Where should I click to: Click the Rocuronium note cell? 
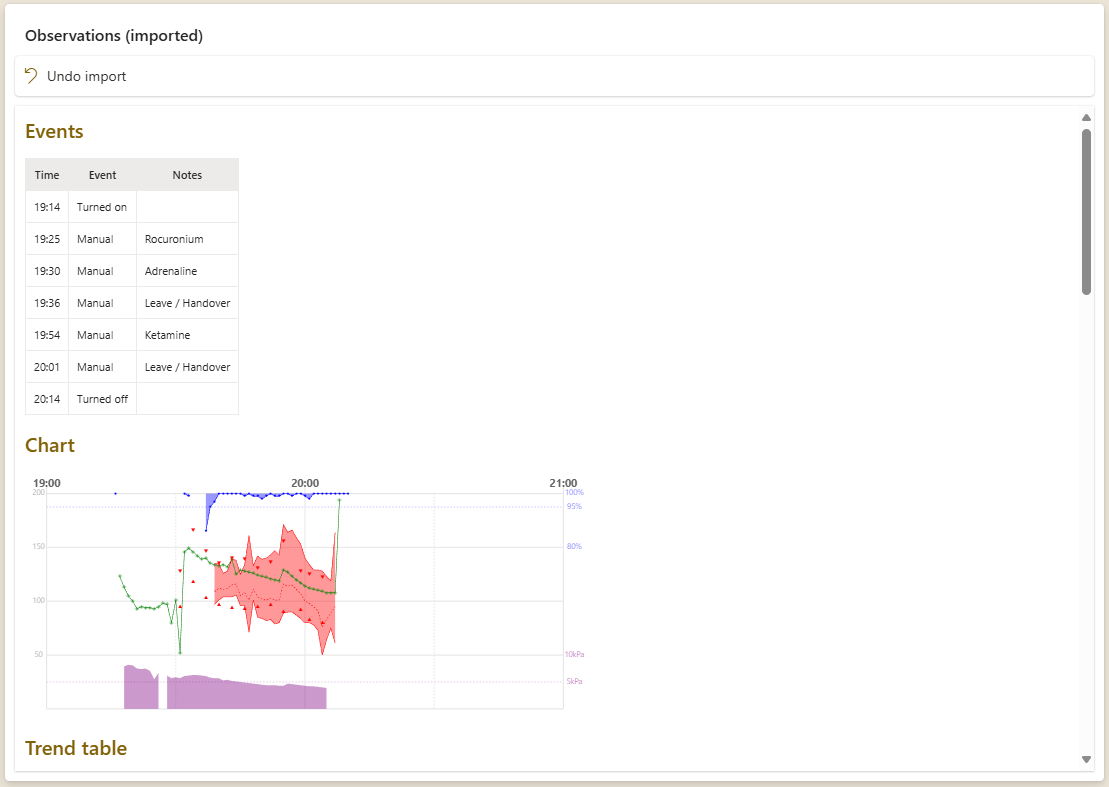[x=174, y=239]
